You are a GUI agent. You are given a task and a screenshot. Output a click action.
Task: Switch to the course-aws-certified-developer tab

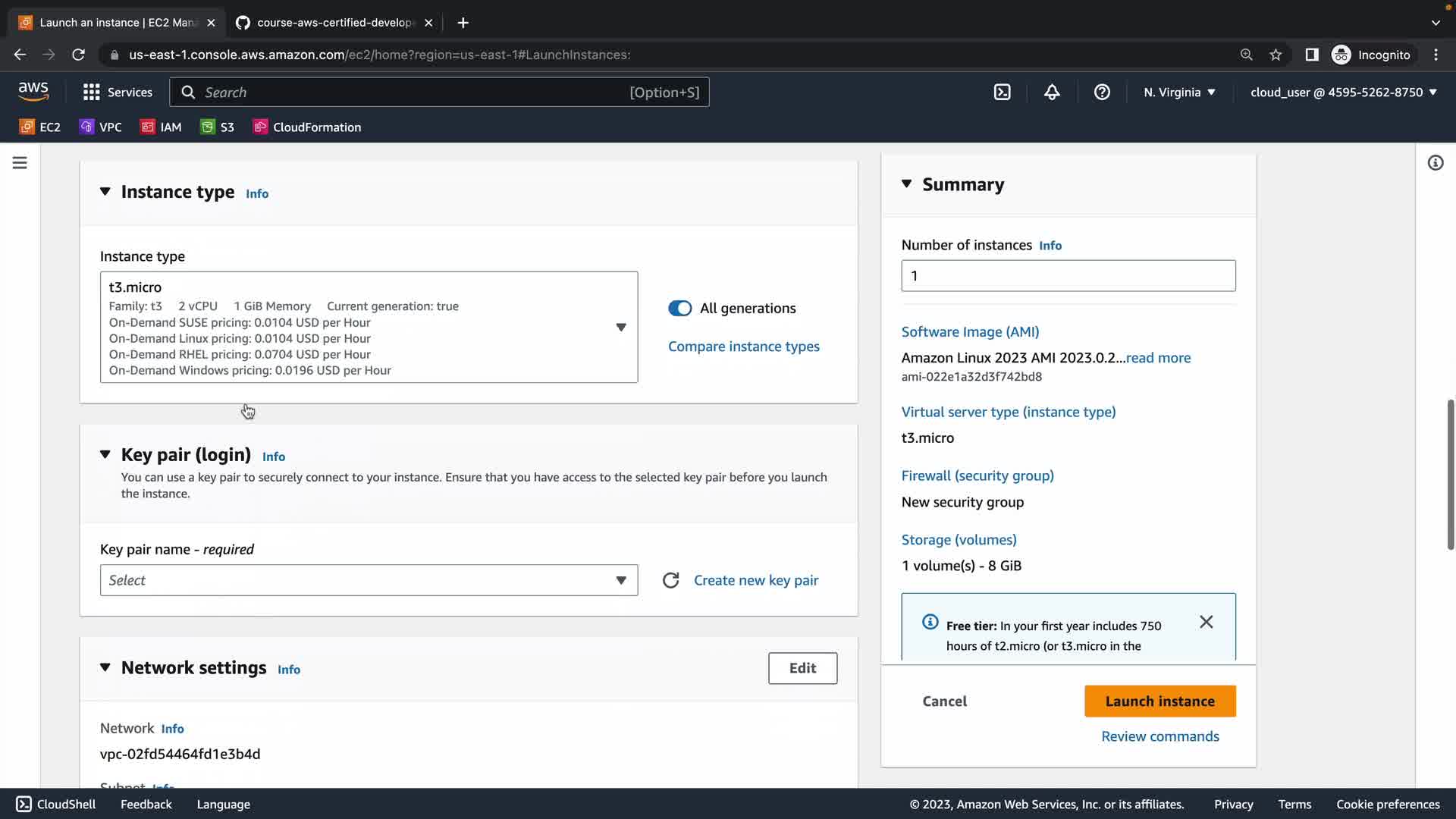coord(334,23)
